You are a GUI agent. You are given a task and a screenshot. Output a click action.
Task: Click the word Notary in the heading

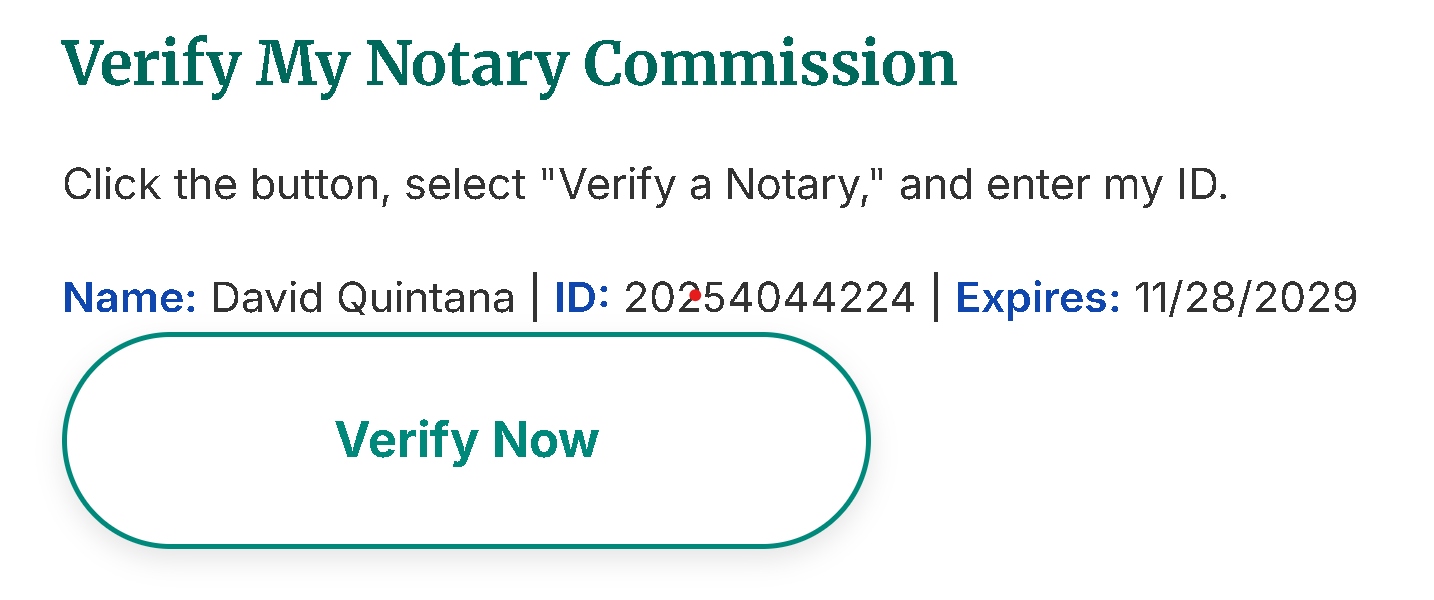coord(467,62)
